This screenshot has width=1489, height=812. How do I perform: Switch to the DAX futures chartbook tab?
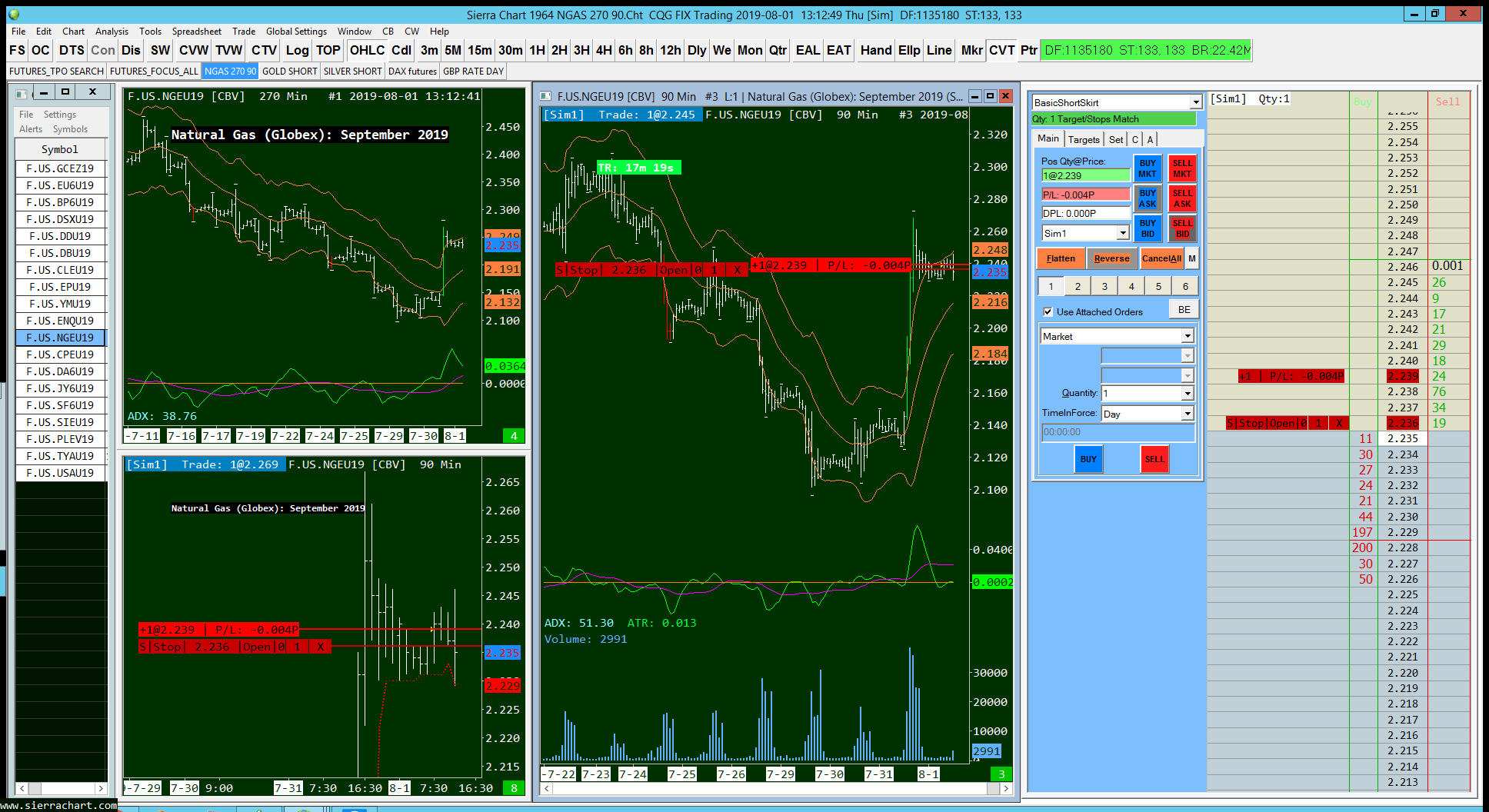pyautogui.click(x=412, y=72)
